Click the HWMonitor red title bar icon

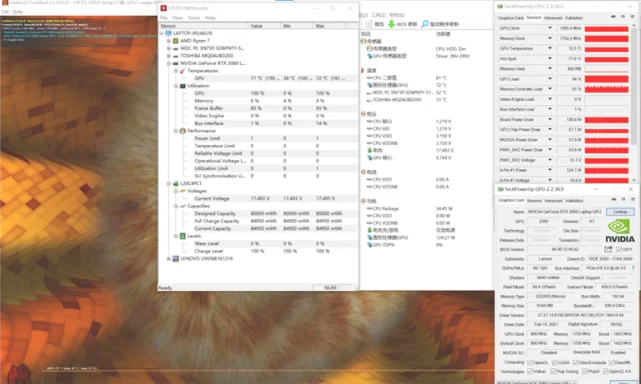164,8
